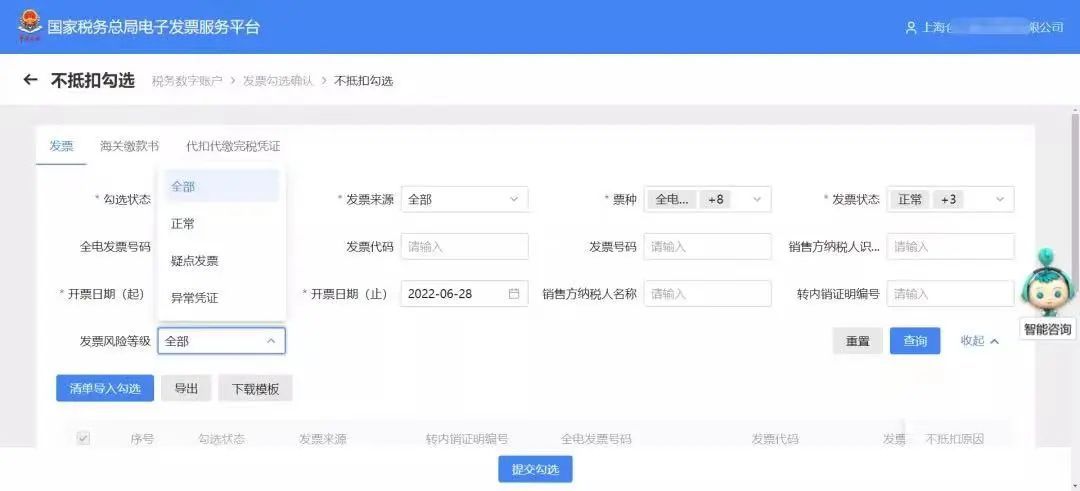Focus the 发票代码 input field

pyautogui.click(x=464, y=247)
